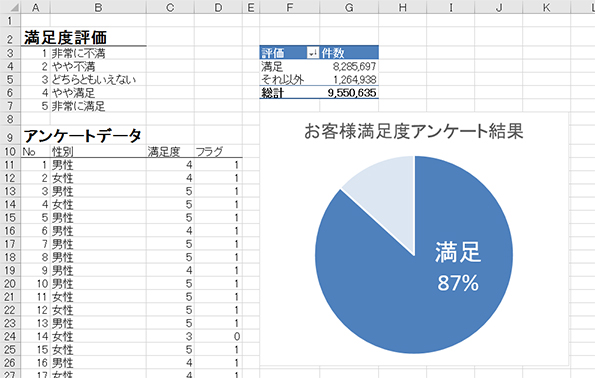The image size is (595, 378).
Task: Select the それ以外 row label
Action: pos(282,79)
